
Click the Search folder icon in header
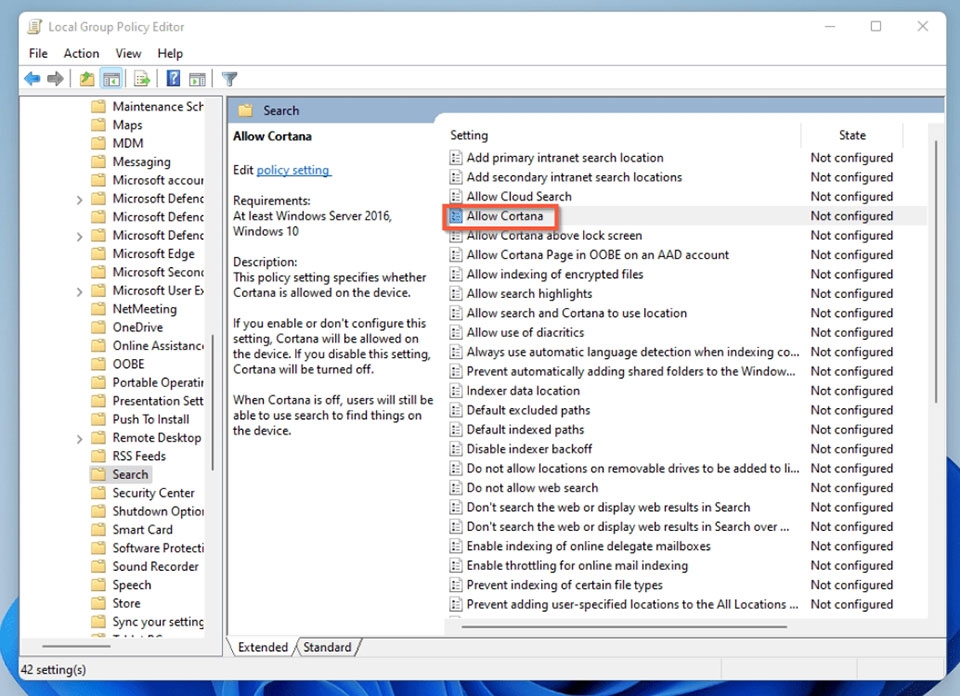(x=246, y=110)
